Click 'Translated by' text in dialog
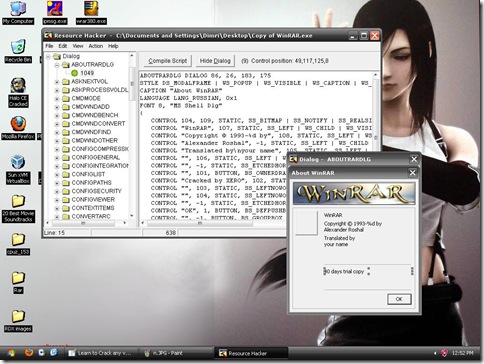484x364 pixels. tap(339, 238)
